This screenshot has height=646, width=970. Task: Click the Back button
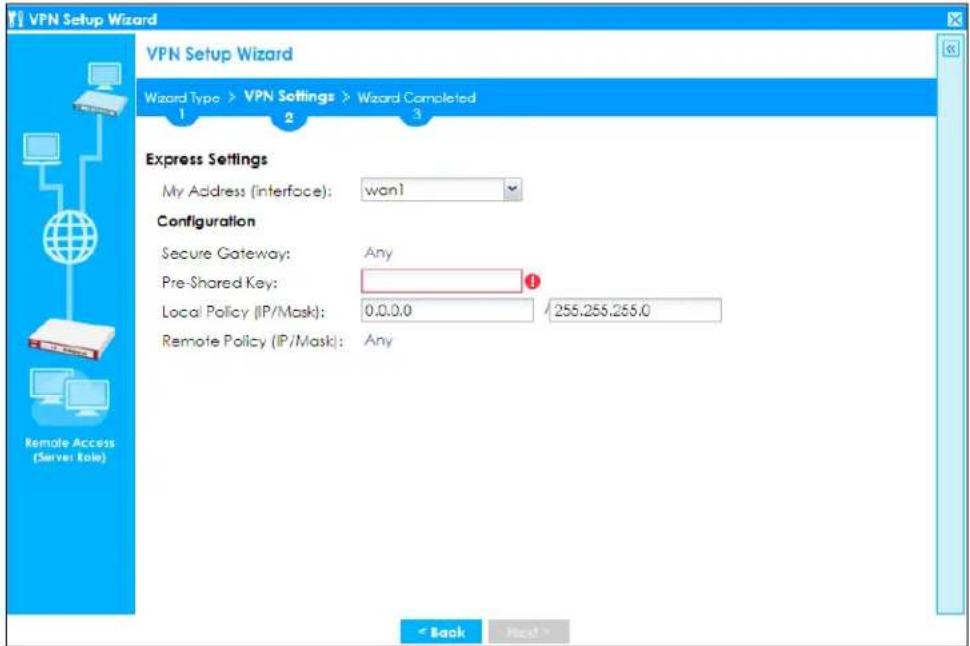click(441, 632)
